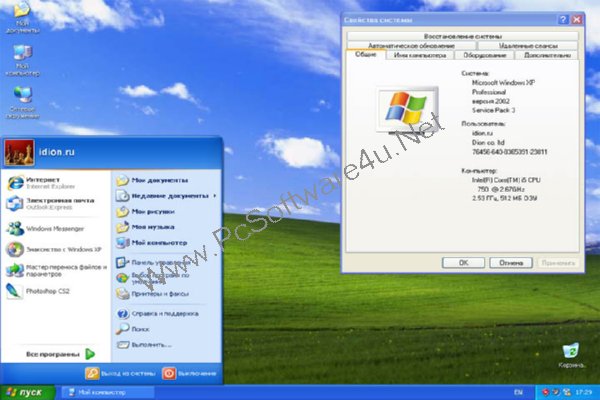Image resolution: width=600 pixels, height=400 pixels.
Task: Close the Свойства системы dialog
Action: (577, 20)
